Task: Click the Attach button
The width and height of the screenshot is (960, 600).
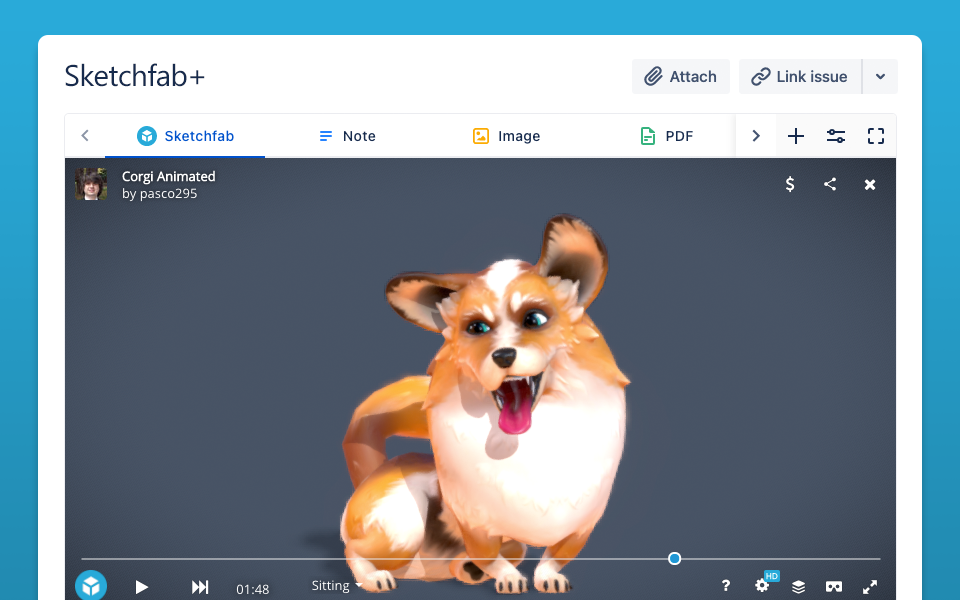Action: [680, 77]
